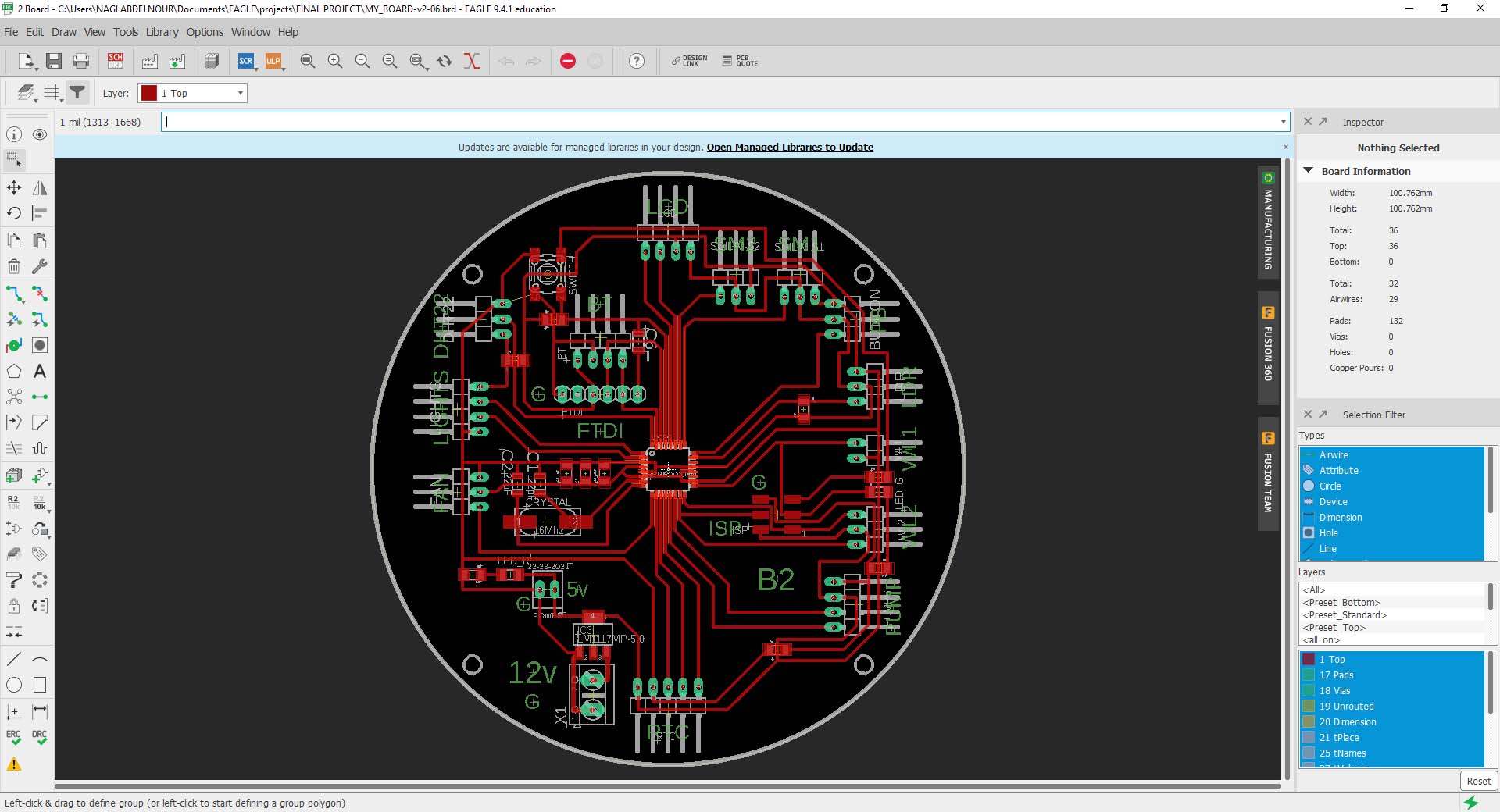Open the ULP dropdown

pos(284,69)
